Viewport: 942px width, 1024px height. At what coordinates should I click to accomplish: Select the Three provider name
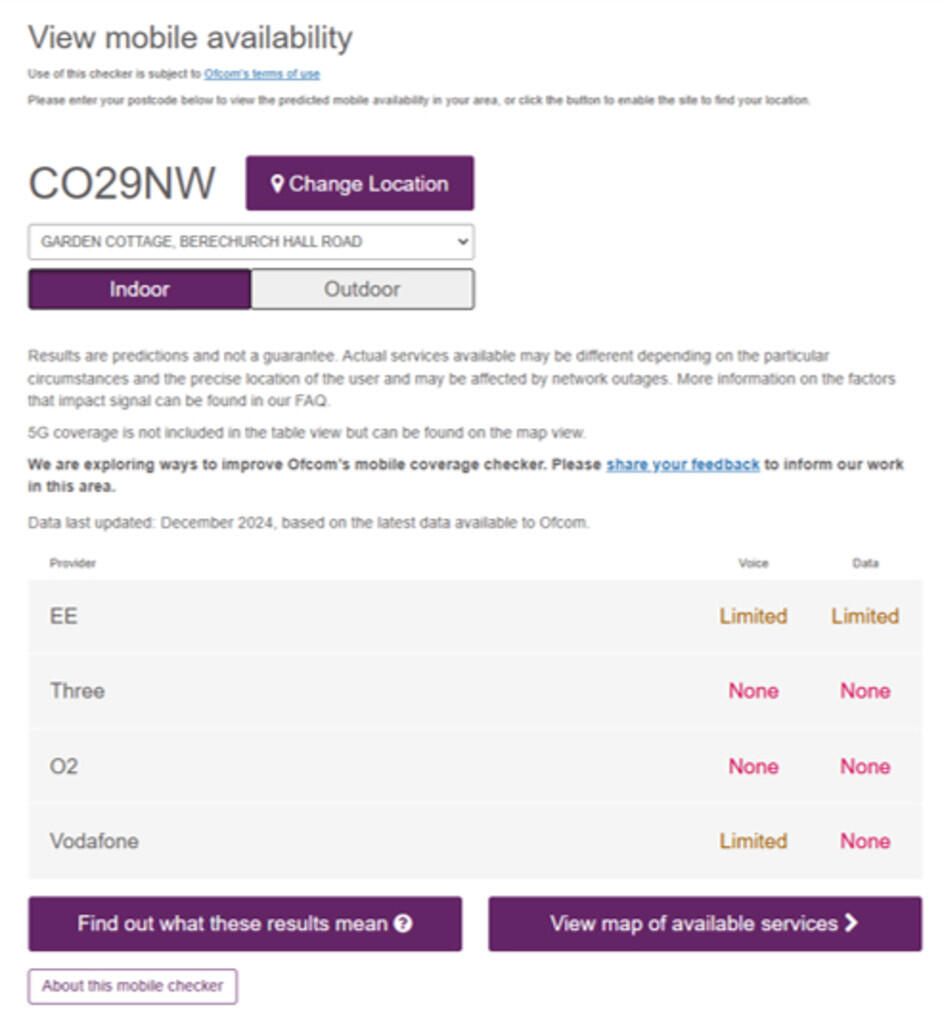click(x=77, y=691)
